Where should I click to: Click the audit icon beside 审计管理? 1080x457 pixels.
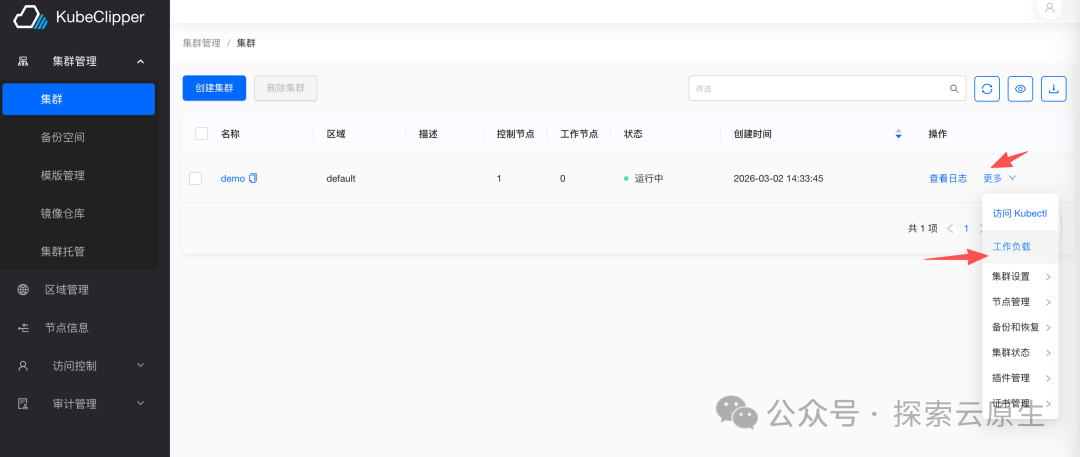(23, 403)
